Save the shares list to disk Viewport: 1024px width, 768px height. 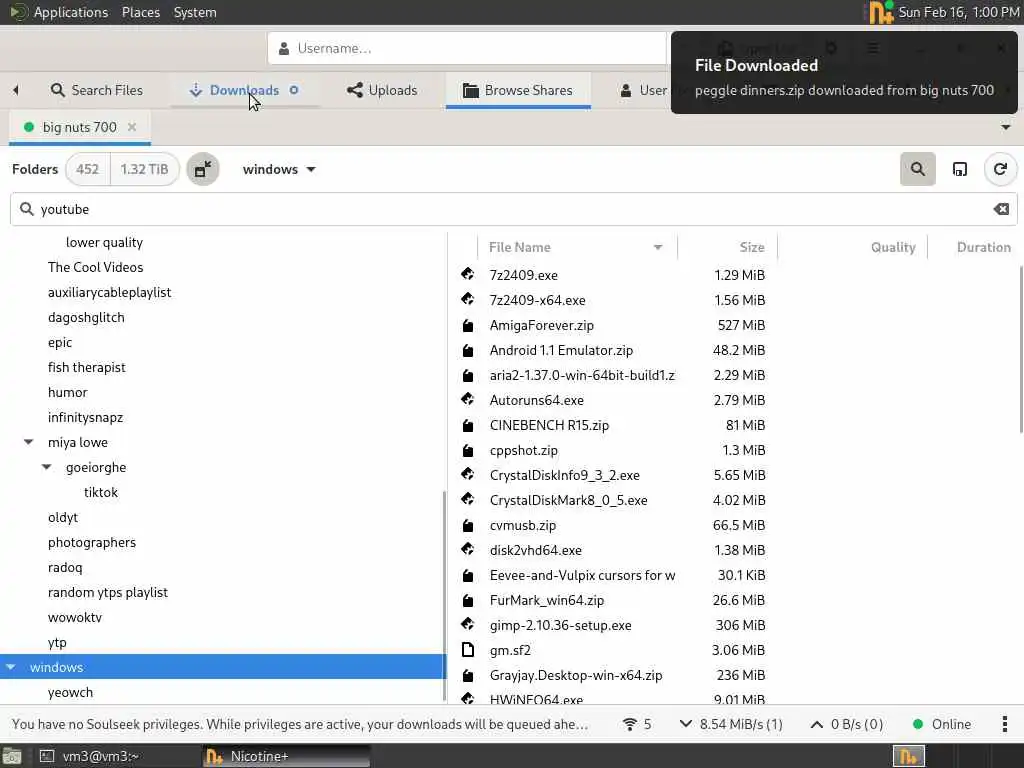pyautogui.click(x=959, y=169)
